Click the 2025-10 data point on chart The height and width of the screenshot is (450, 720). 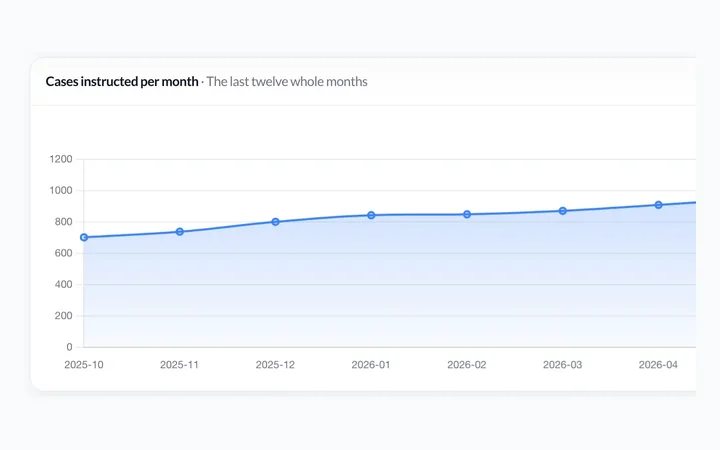point(84,237)
